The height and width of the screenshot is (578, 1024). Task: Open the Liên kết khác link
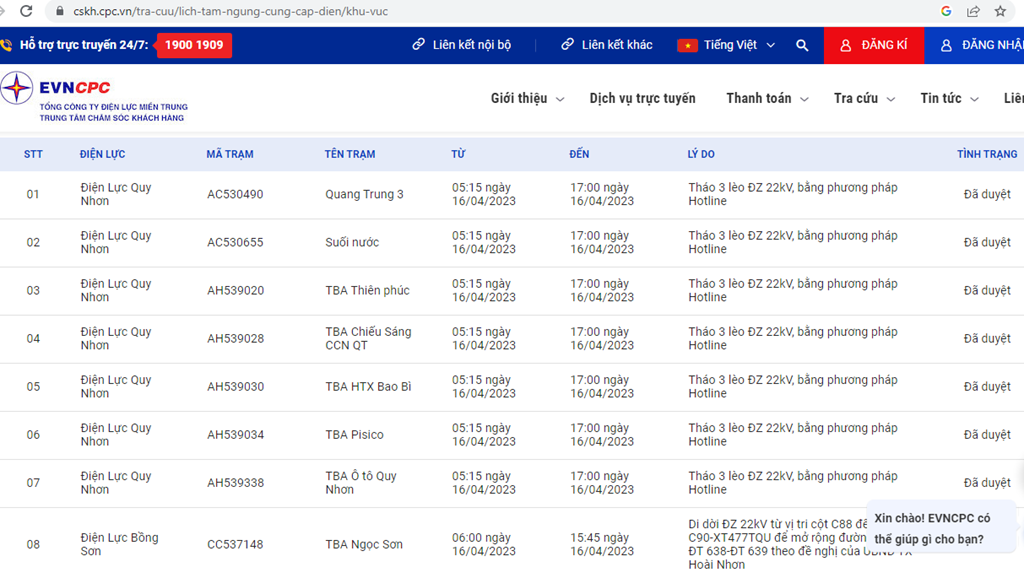click(x=607, y=45)
